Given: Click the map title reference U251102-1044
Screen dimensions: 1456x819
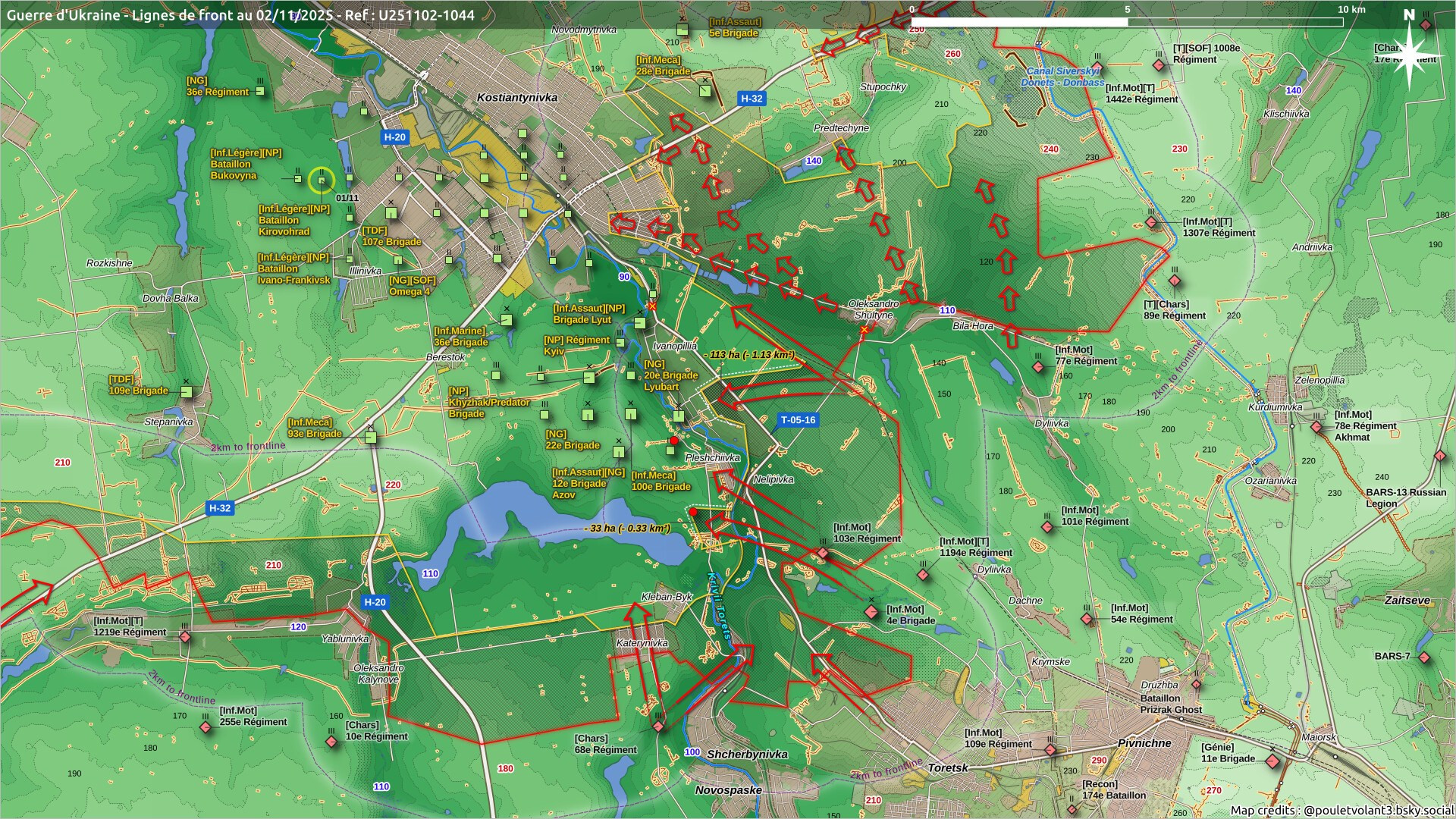Looking at the screenshot, I should tap(427, 15).
